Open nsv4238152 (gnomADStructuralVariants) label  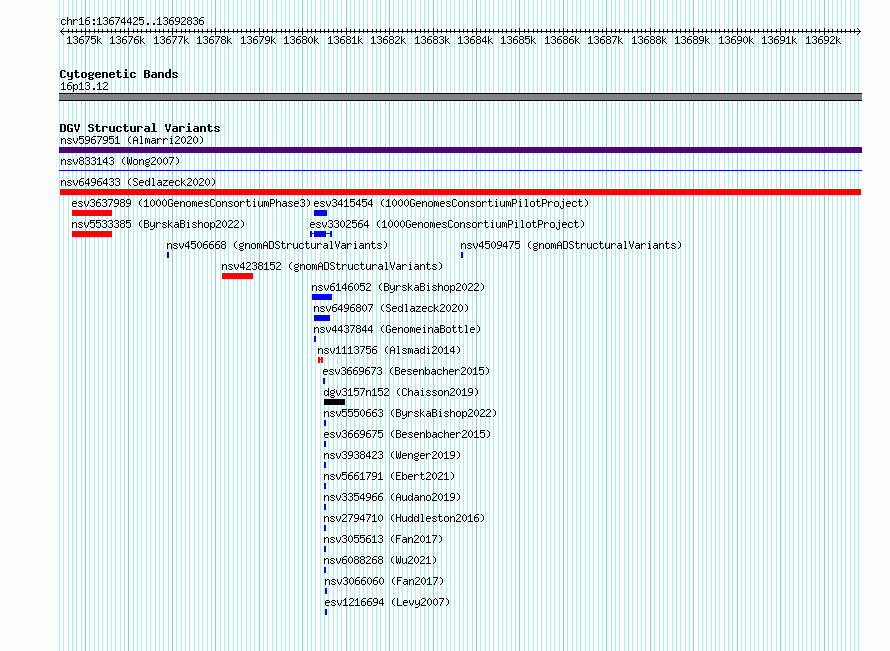[332, 266]
